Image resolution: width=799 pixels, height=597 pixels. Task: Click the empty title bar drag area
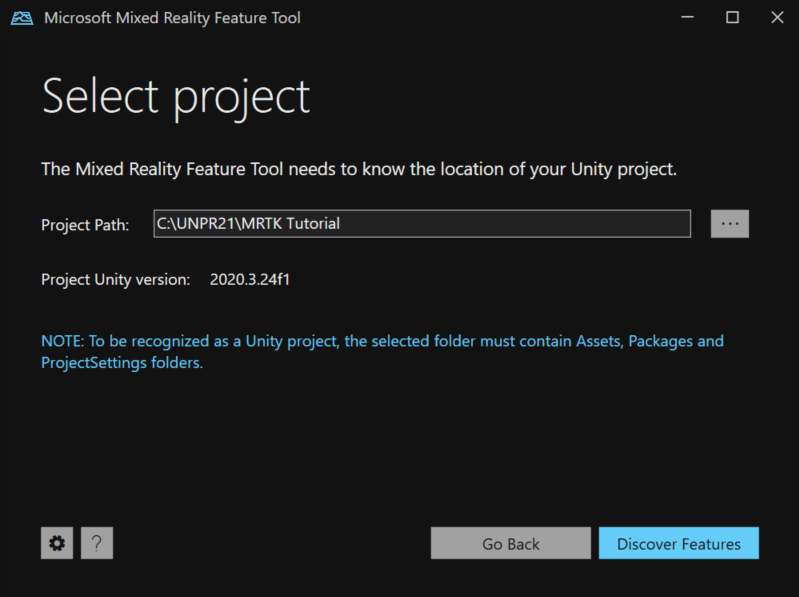click(x=480, y=18)
